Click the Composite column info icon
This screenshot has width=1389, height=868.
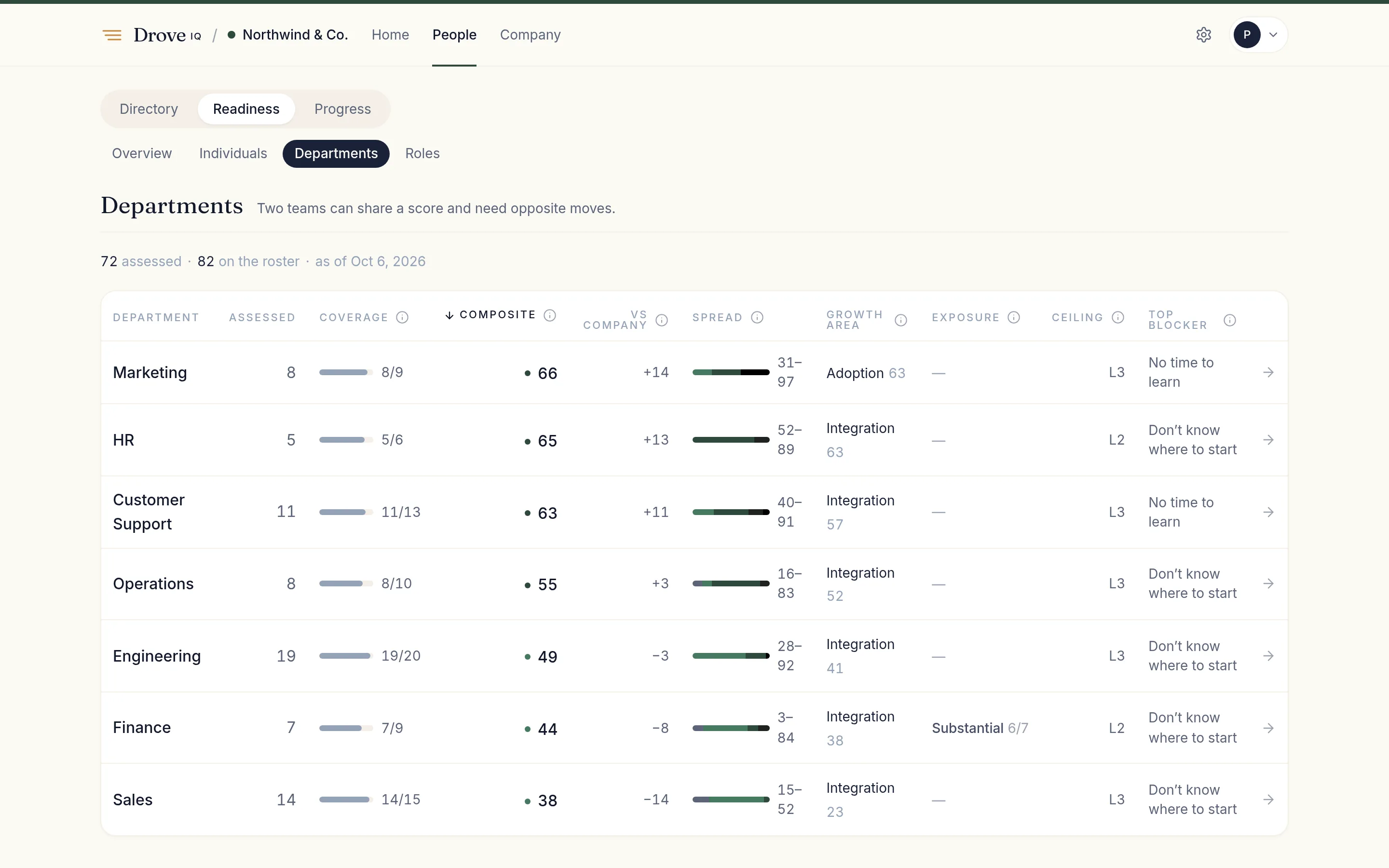pyautogui.click(x=550, y=315)
